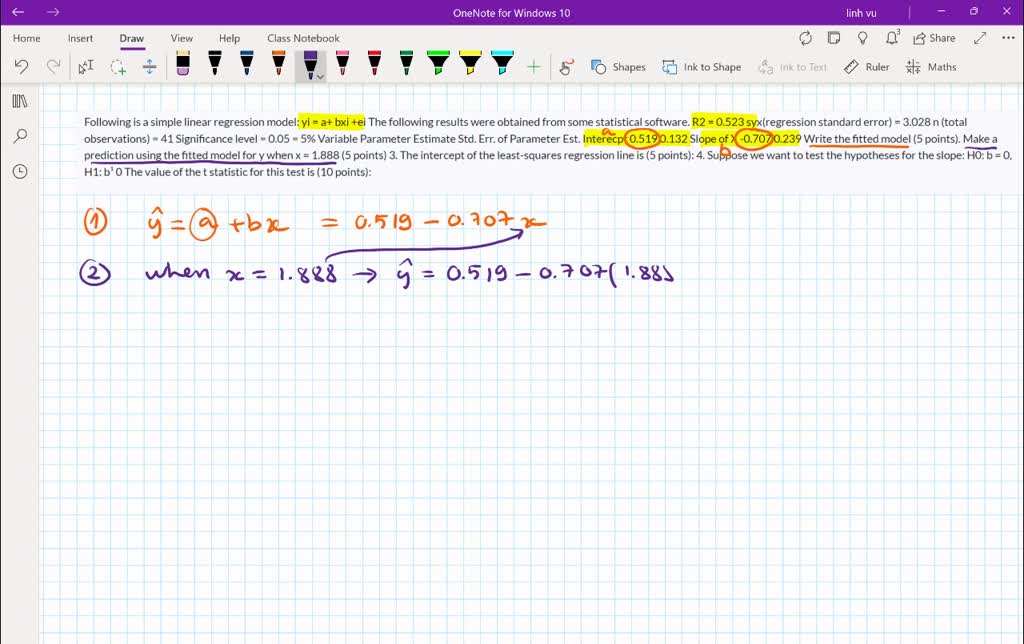Open the Maths assistant

(931, 66)
